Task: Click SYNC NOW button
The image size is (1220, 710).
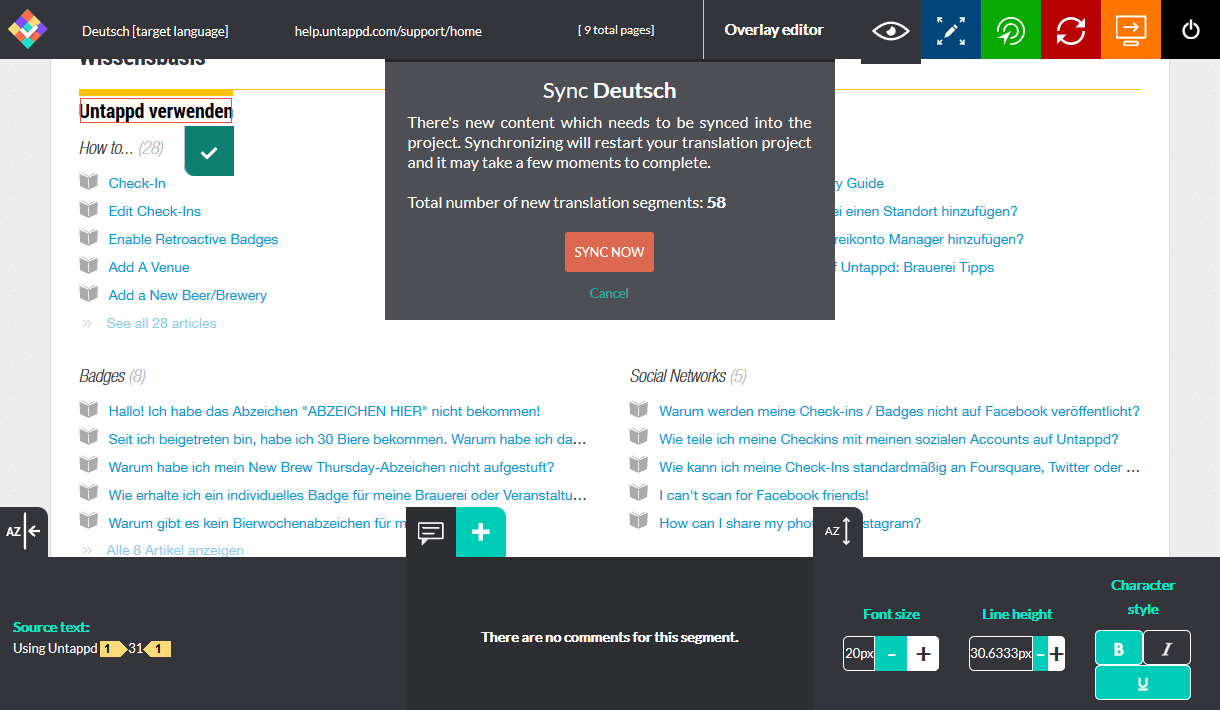Action: (x=609, y=252)
